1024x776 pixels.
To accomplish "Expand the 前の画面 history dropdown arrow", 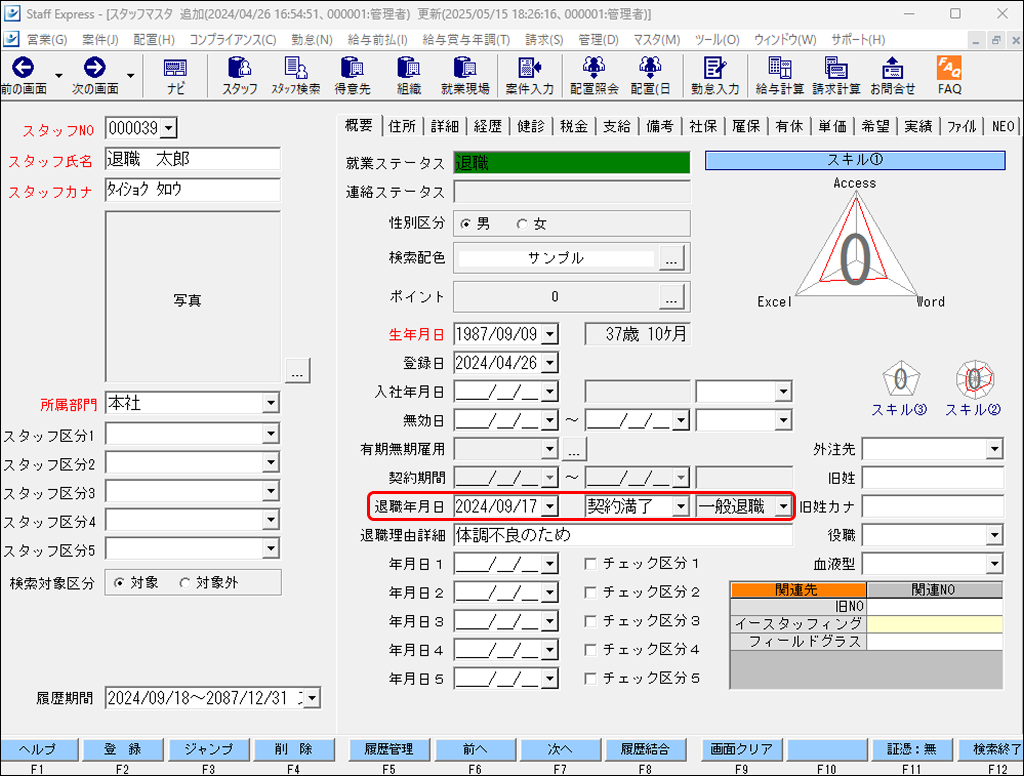I will click(59, 76).
